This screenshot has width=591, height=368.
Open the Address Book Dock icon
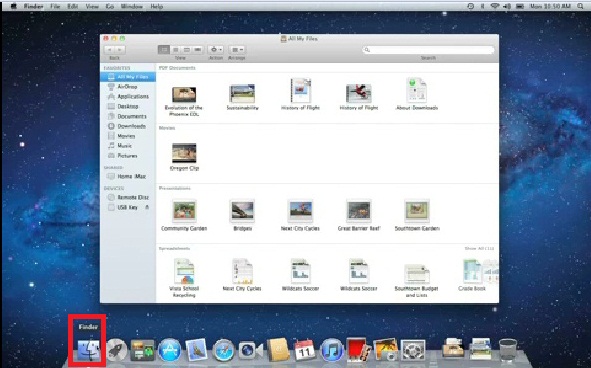(x=278, y=350)
